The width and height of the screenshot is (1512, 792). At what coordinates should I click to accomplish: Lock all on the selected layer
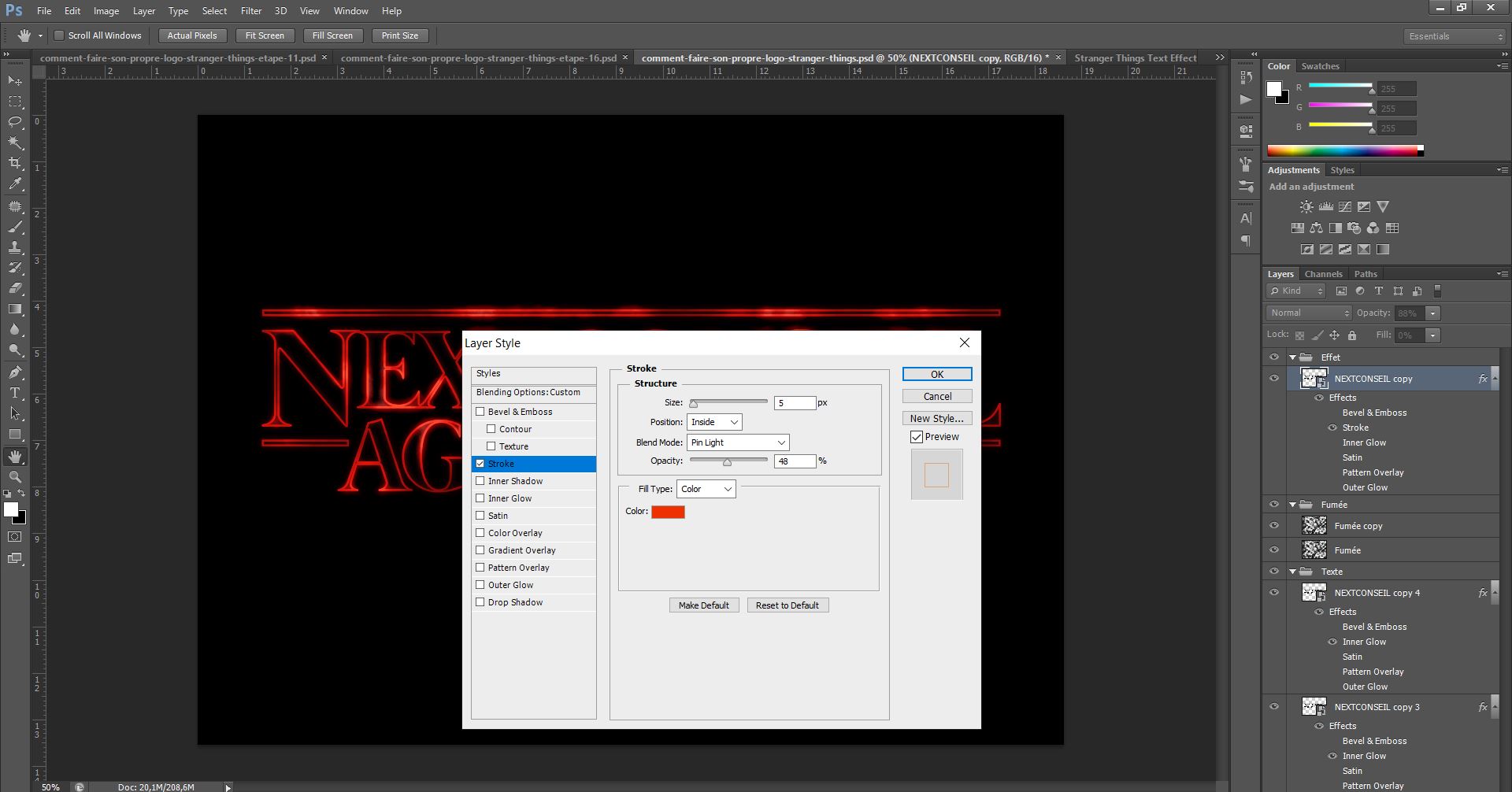(x=1352, y=335)
